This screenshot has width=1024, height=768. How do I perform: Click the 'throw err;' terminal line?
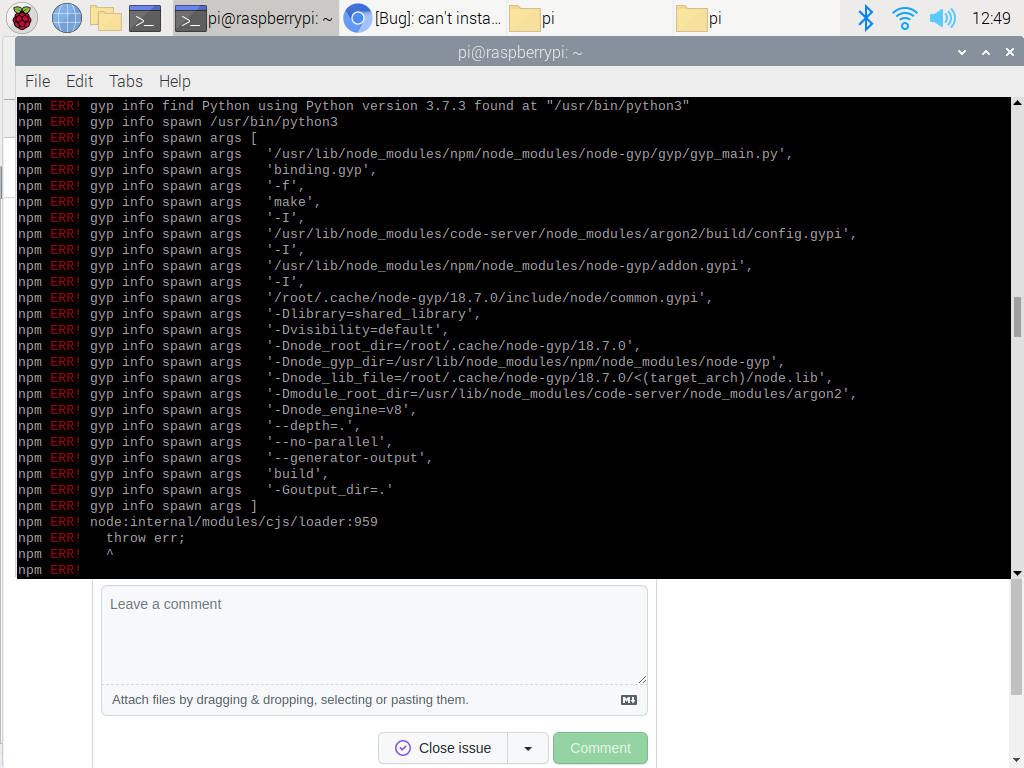click(x=146, y=537)
